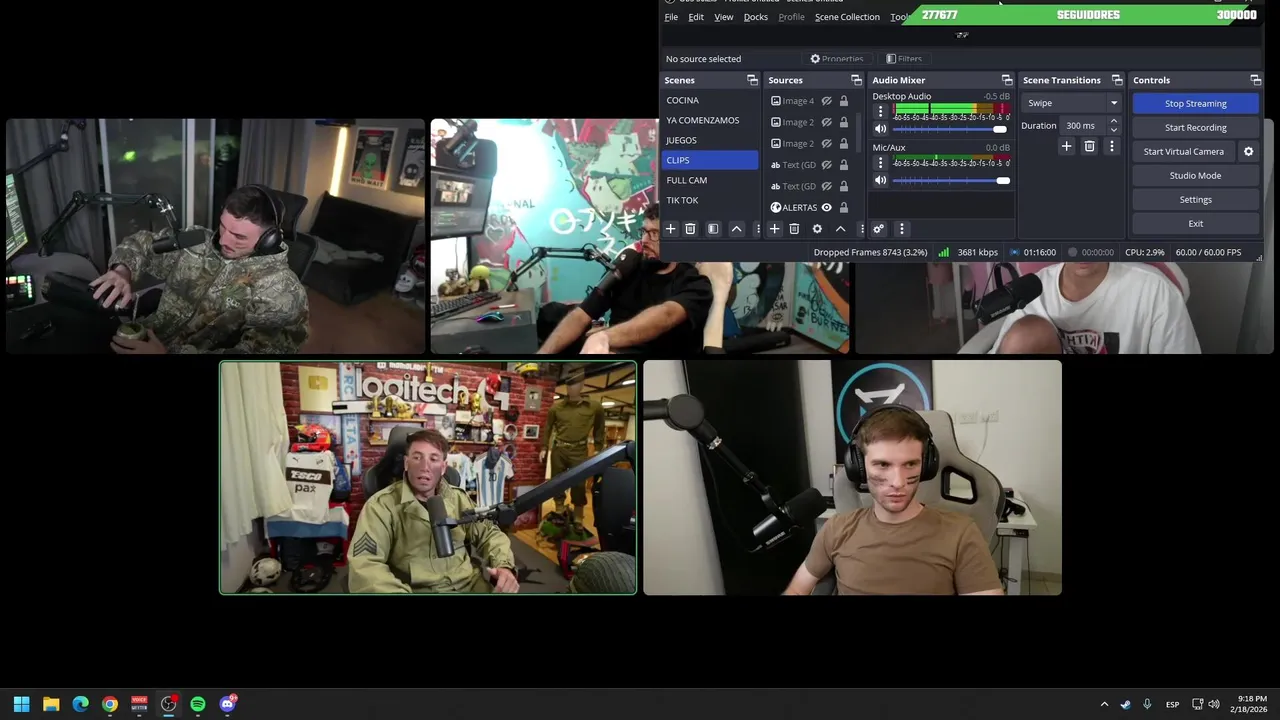The image size is (1280, 720).
Task: Click the 300 ms duration field
Action: click(1083, 126)
